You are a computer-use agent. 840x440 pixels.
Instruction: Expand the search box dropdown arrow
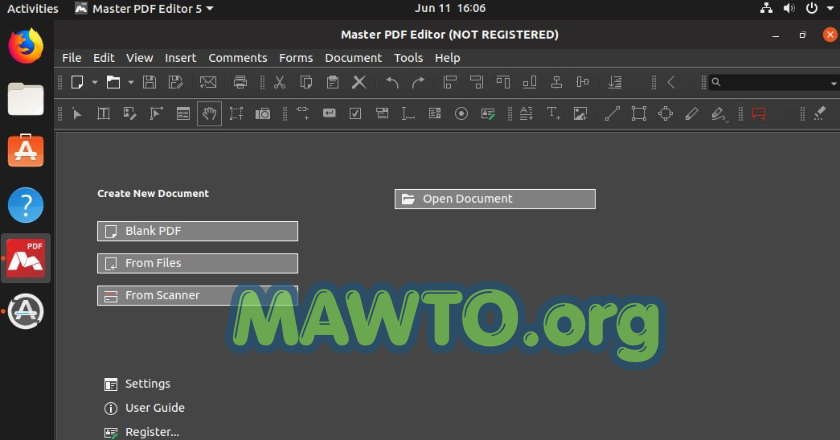(x=834, y=84)
